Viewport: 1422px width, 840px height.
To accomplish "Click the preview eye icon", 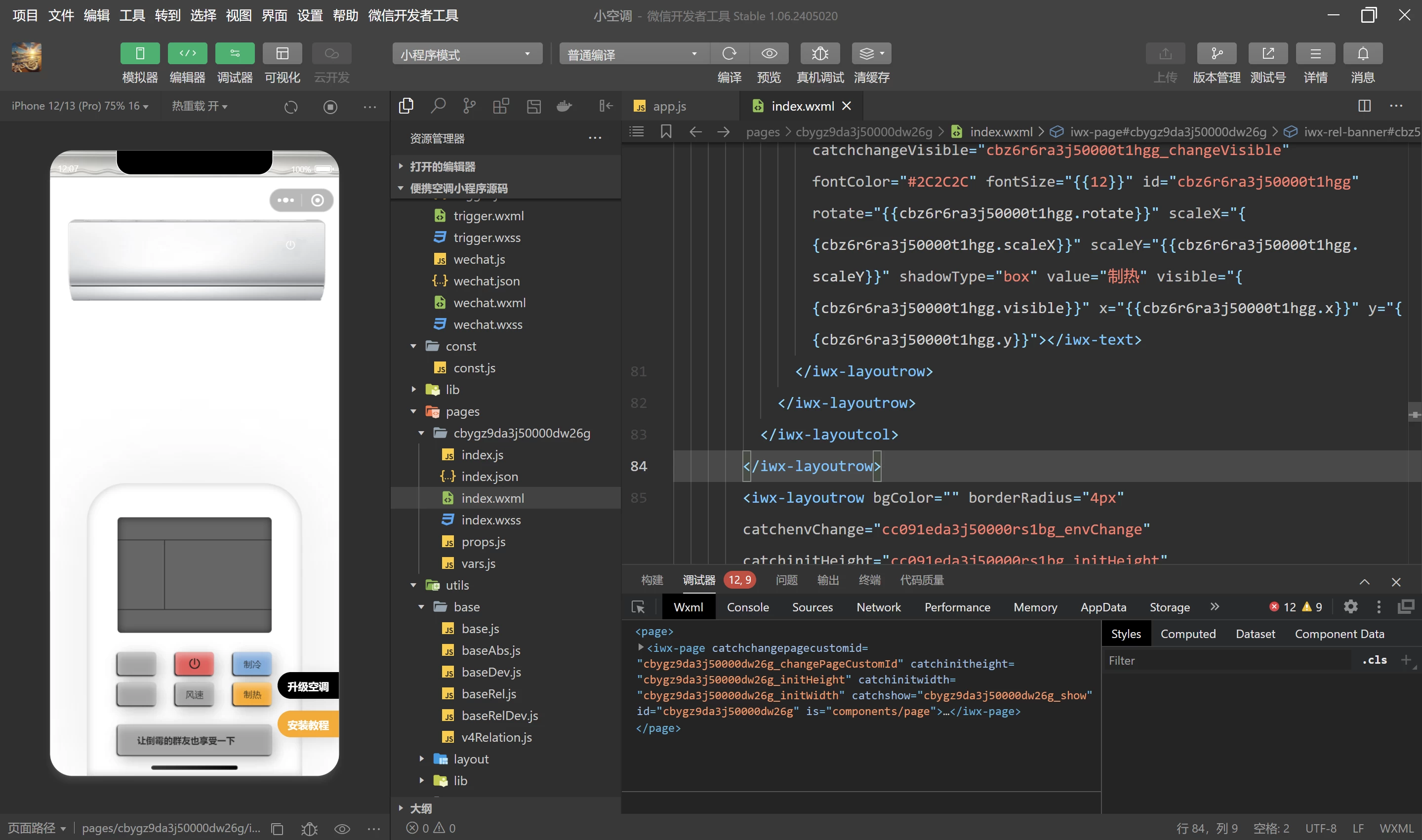I will tap(769, 54).
